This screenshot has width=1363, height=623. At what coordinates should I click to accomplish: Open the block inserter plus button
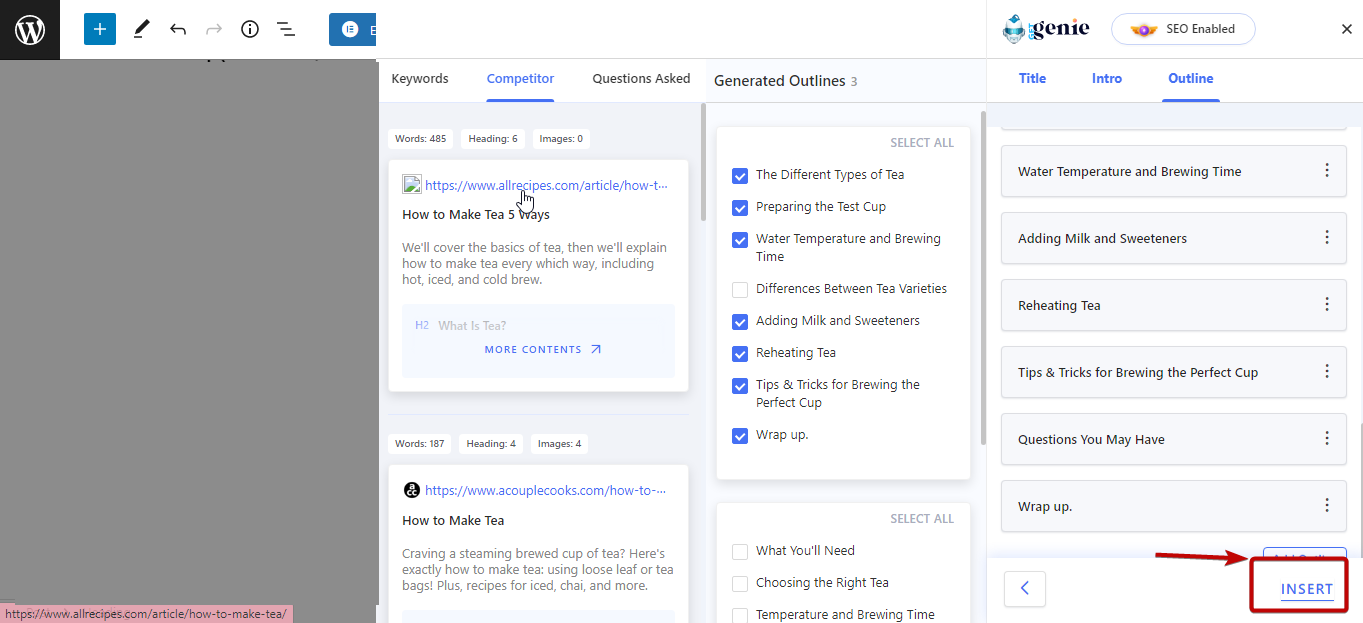coord(100,29)
